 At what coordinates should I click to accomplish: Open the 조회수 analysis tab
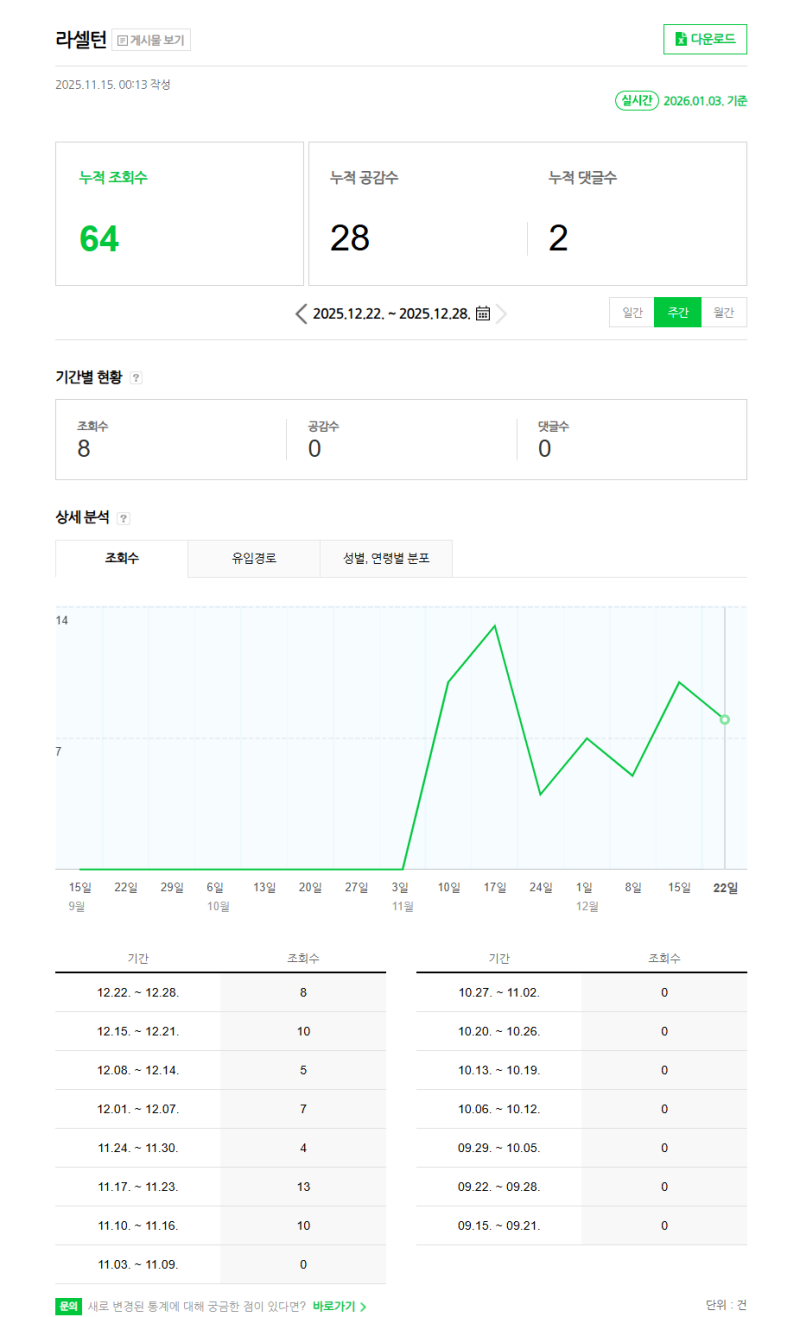(x=122, y=559)
